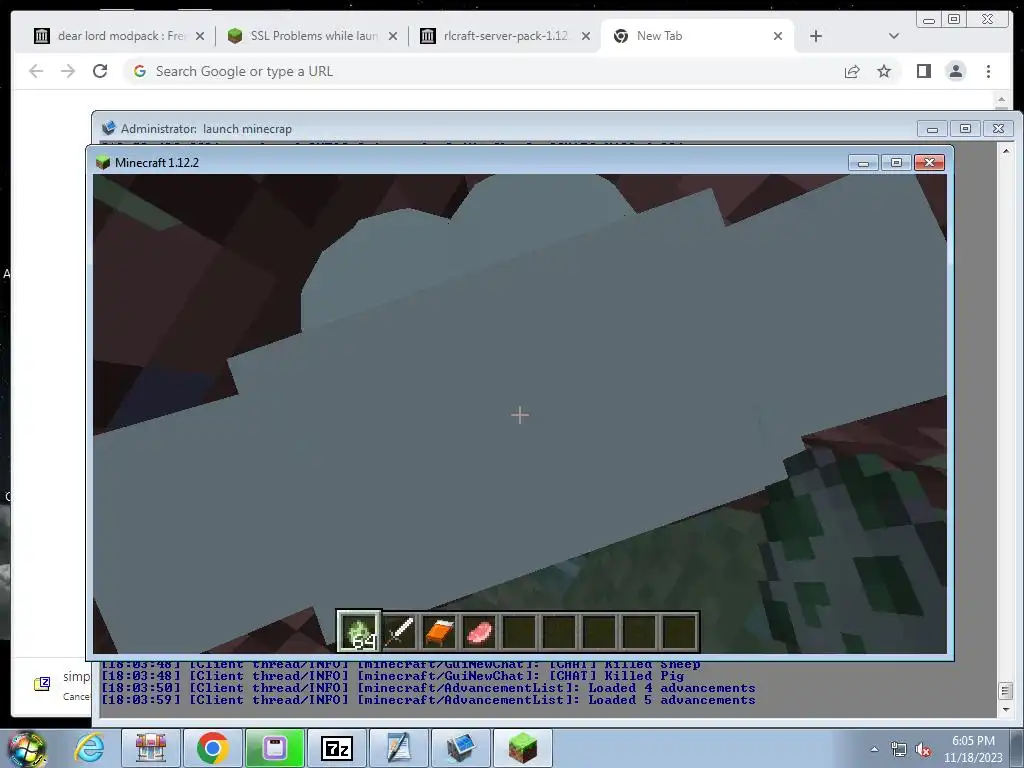Viewport: 1024px width, 768px height.
Task: Click Cancel on the download item
Action: click(76, 697)
